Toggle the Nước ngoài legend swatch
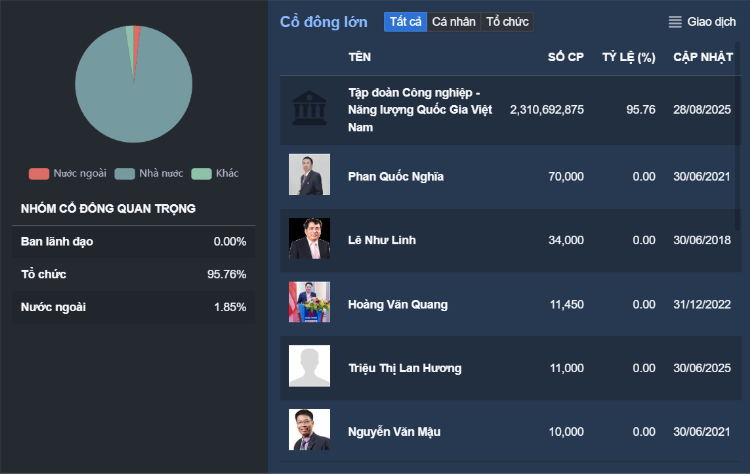Viewport: 750px width, 474px height. (x=39, y=174)
